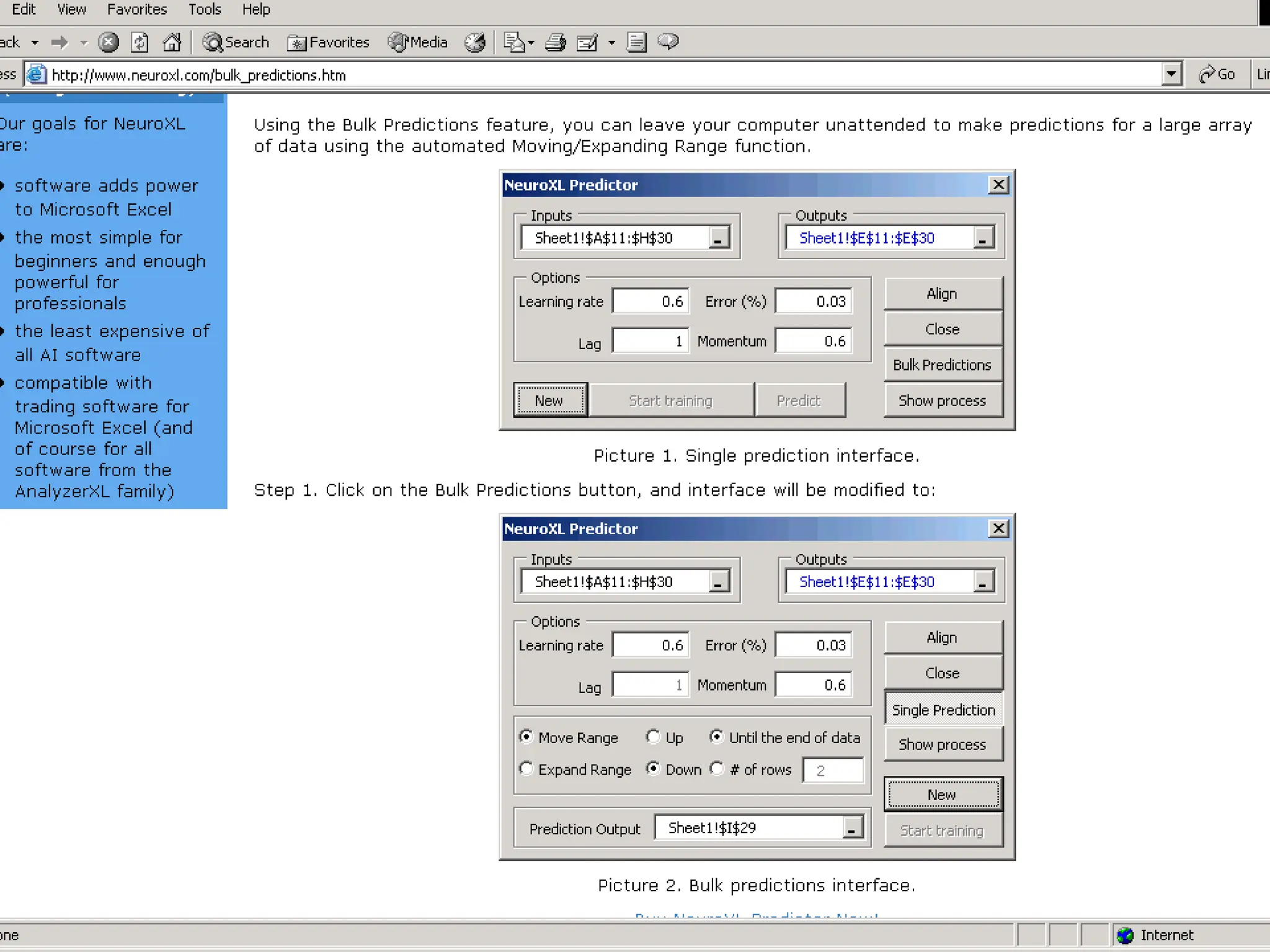Click the Bulk Predictions button
This screenshot has height=952, width=1270.
click(942, 365)
